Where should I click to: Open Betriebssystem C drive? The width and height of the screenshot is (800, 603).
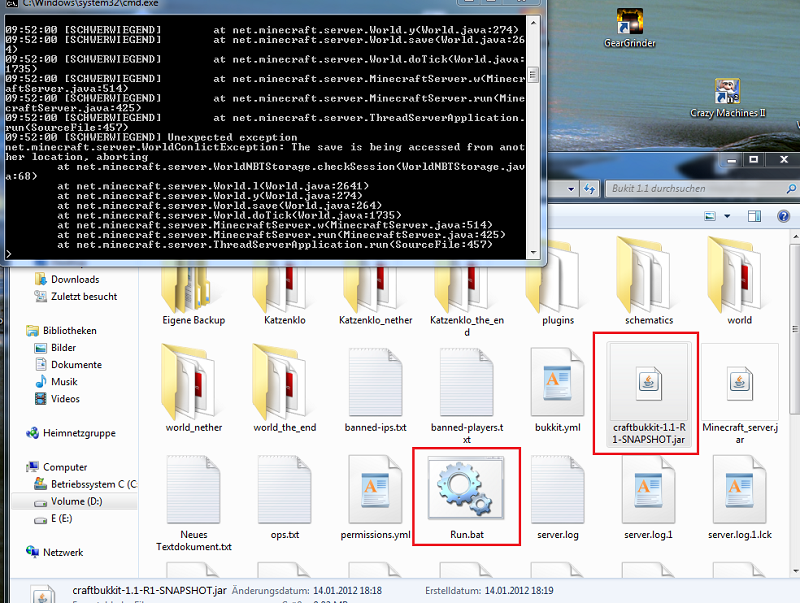point(85,484)
